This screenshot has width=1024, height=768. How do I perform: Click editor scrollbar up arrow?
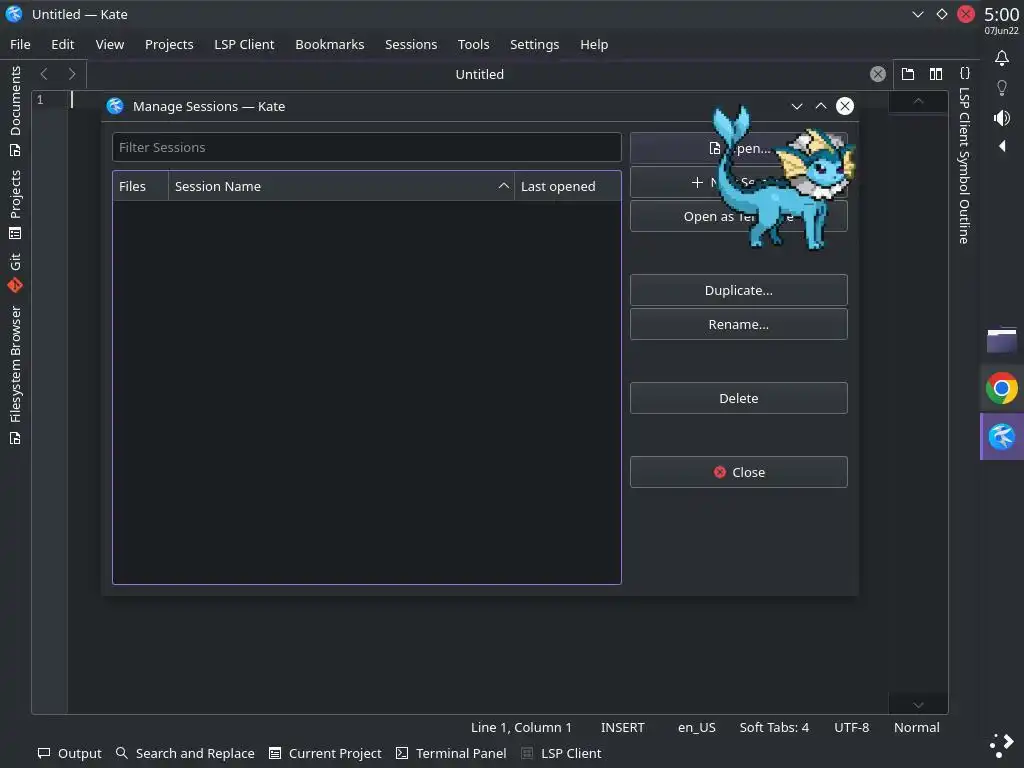[918, 101]
